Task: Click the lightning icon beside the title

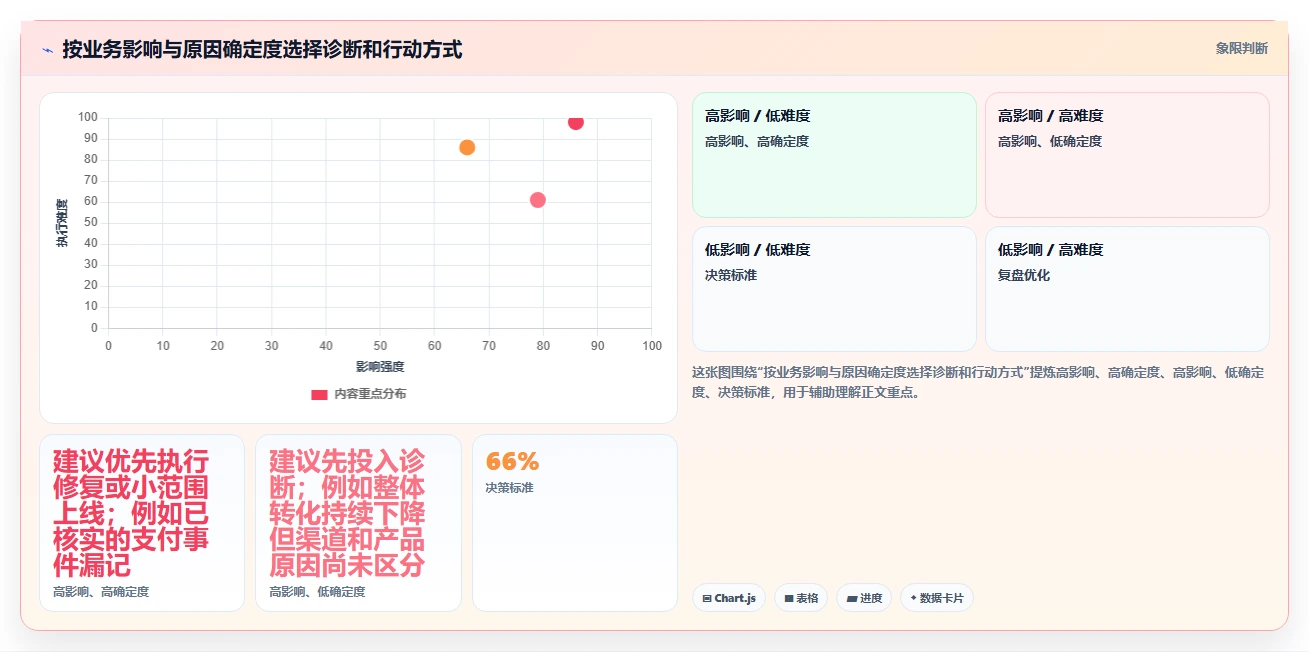Action: coord(48,50)
